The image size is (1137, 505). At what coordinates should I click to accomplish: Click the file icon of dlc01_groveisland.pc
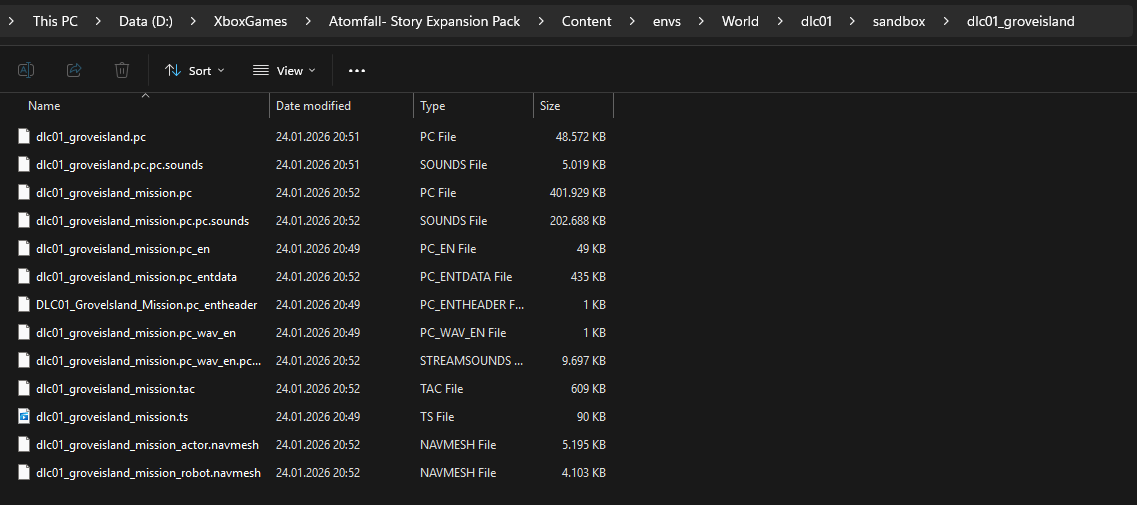point(25,136)
